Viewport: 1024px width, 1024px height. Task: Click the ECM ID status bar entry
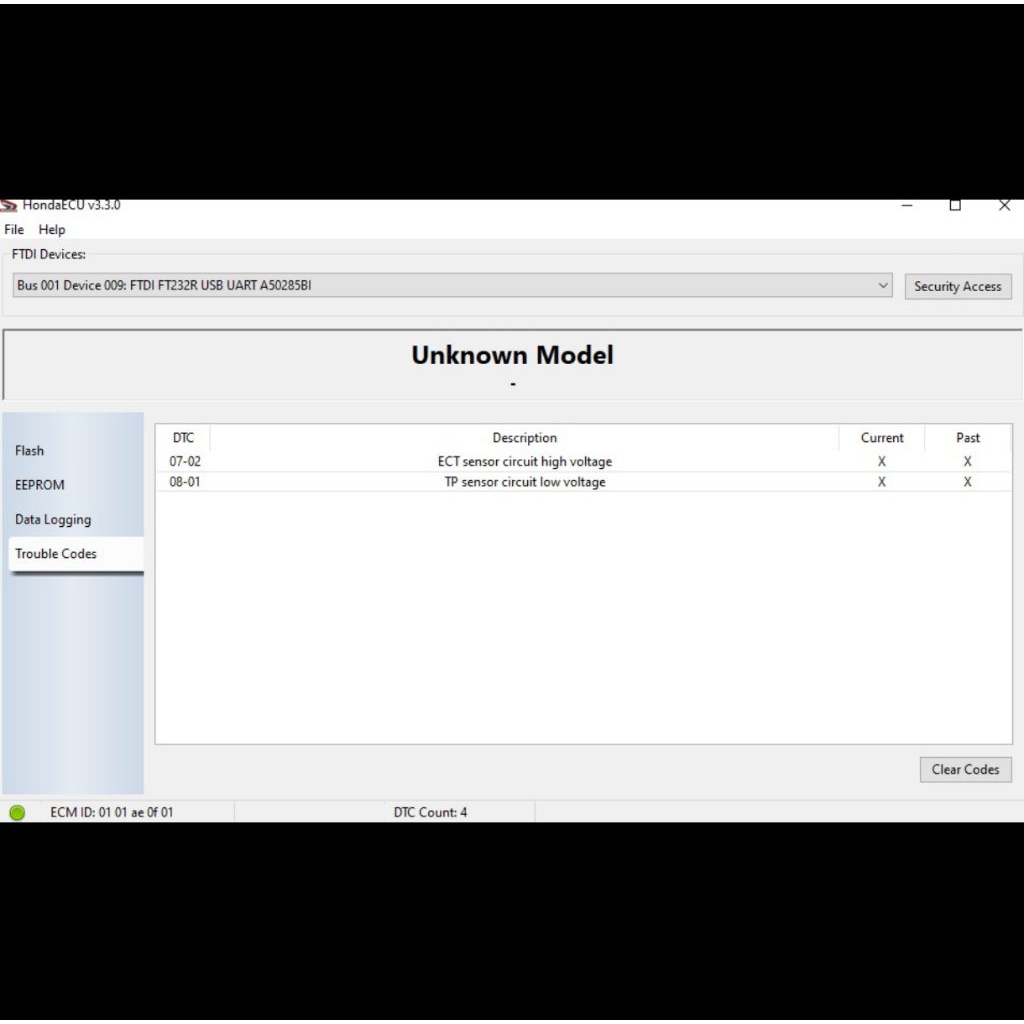point(112,812)
